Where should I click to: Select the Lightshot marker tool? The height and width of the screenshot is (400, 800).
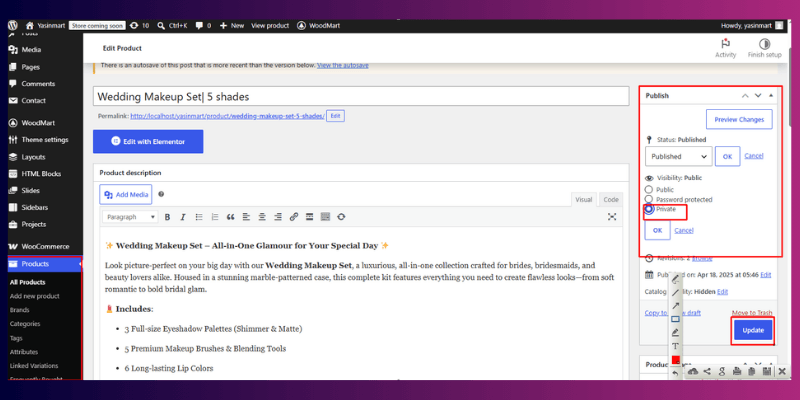676,333
